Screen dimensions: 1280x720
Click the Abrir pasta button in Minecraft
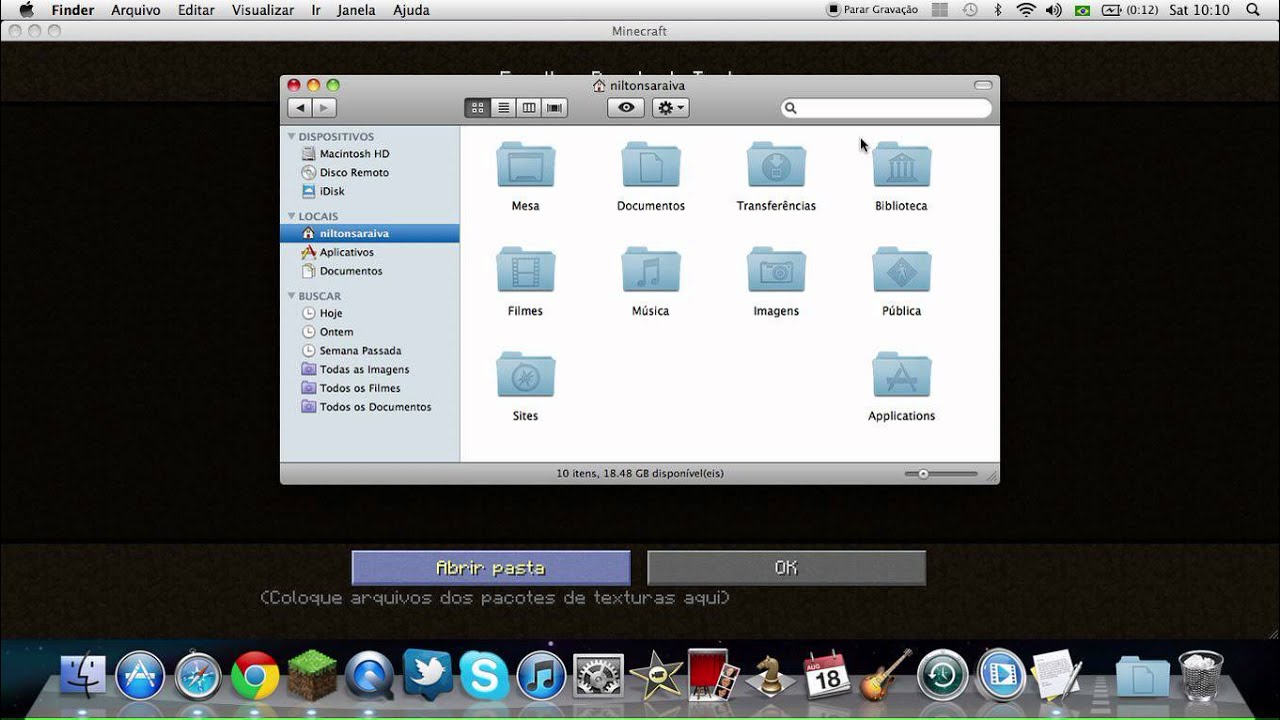(x=491, y=568)
